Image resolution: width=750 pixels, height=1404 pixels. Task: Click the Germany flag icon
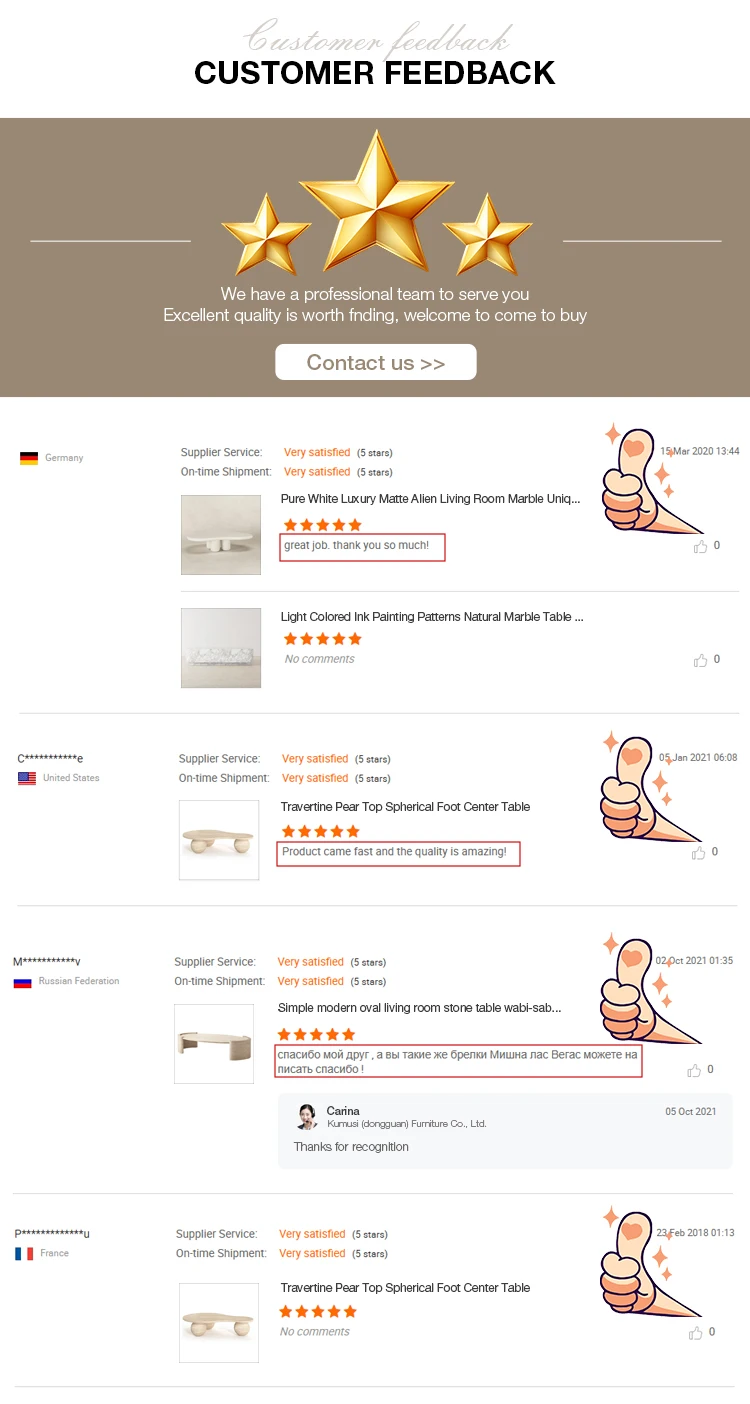(x=29, y=458)
